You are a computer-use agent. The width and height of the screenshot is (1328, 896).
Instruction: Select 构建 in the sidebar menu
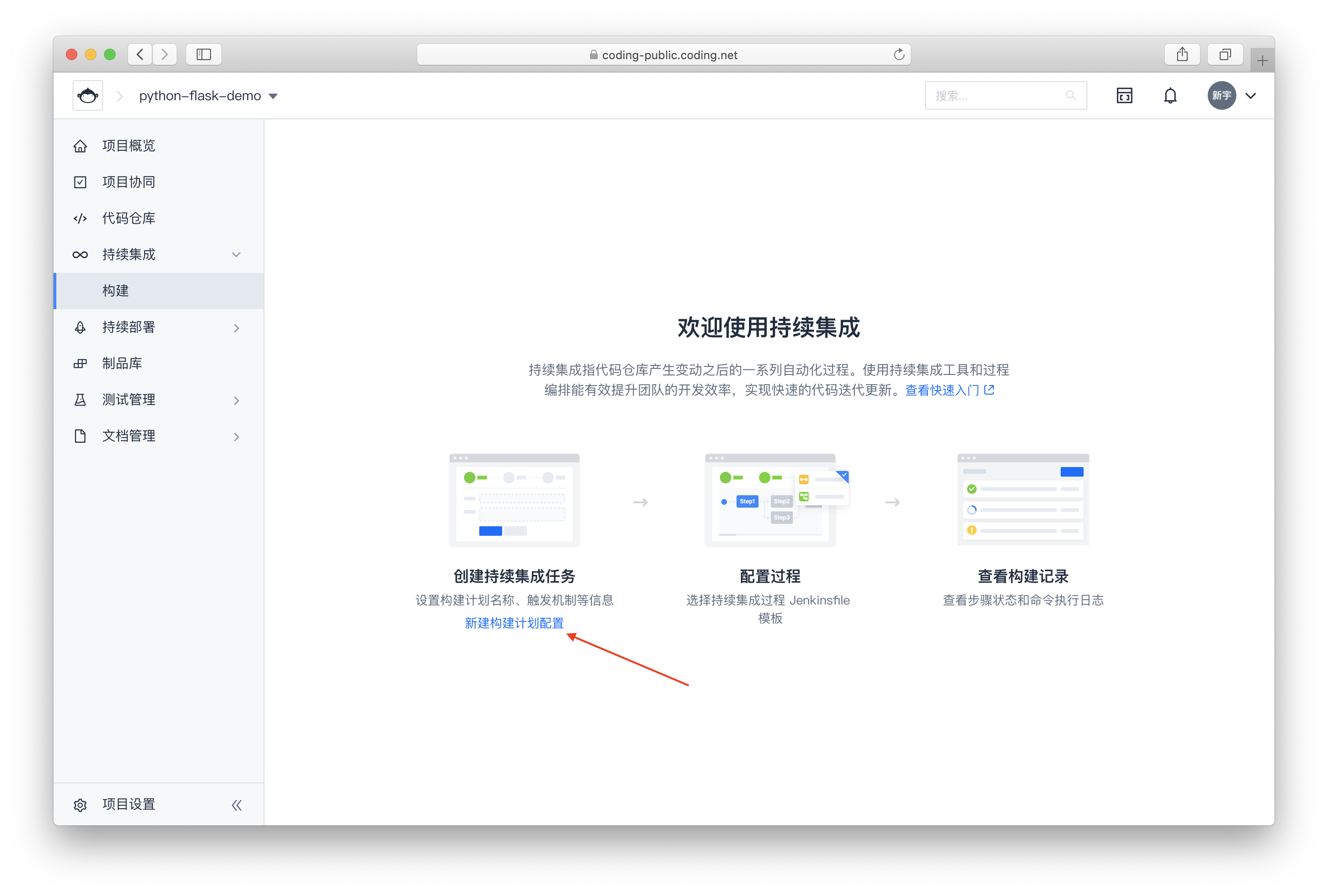[115, 291]
